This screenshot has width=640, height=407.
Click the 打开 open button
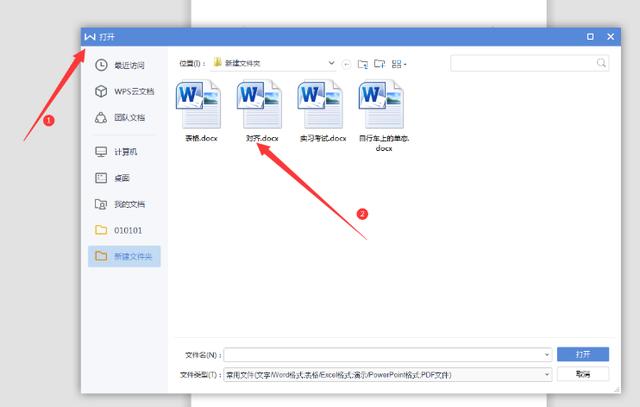(x=583, y=354)
